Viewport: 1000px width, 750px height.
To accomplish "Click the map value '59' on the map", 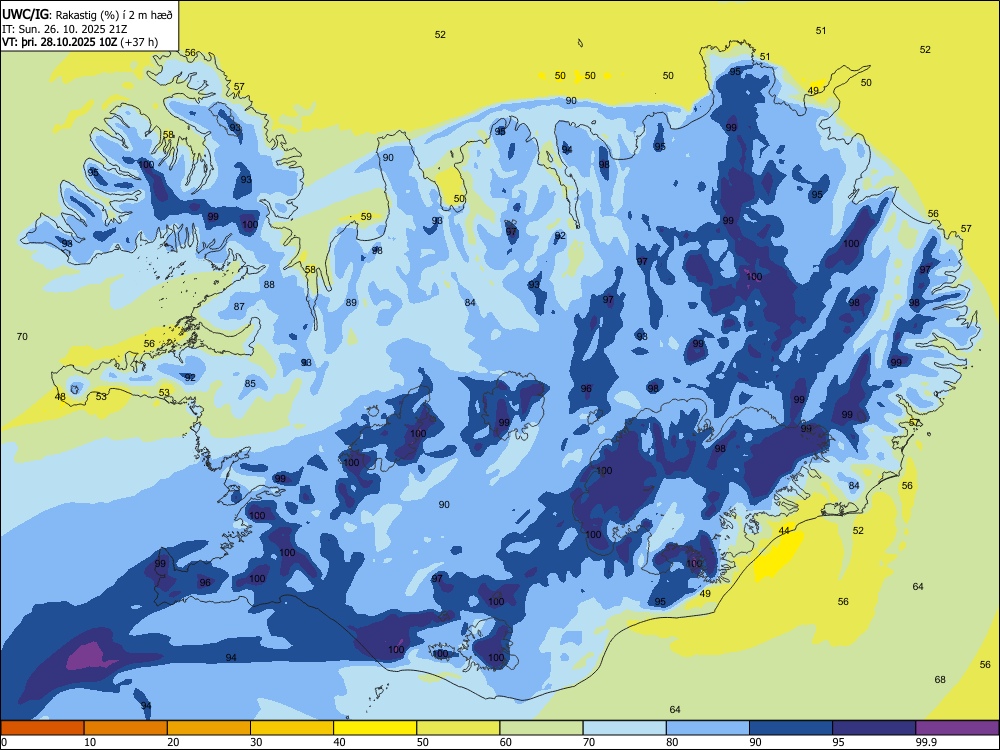I will click(x=366, y=217).
